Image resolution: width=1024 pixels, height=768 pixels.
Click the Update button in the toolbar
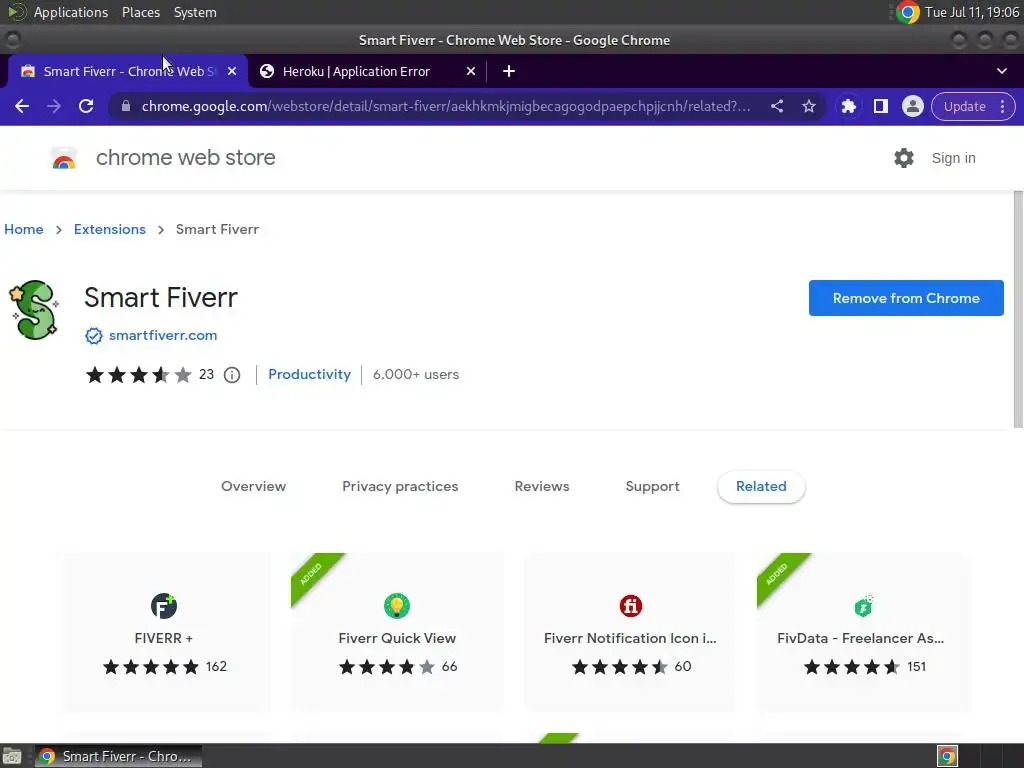(x=965, y=106)
